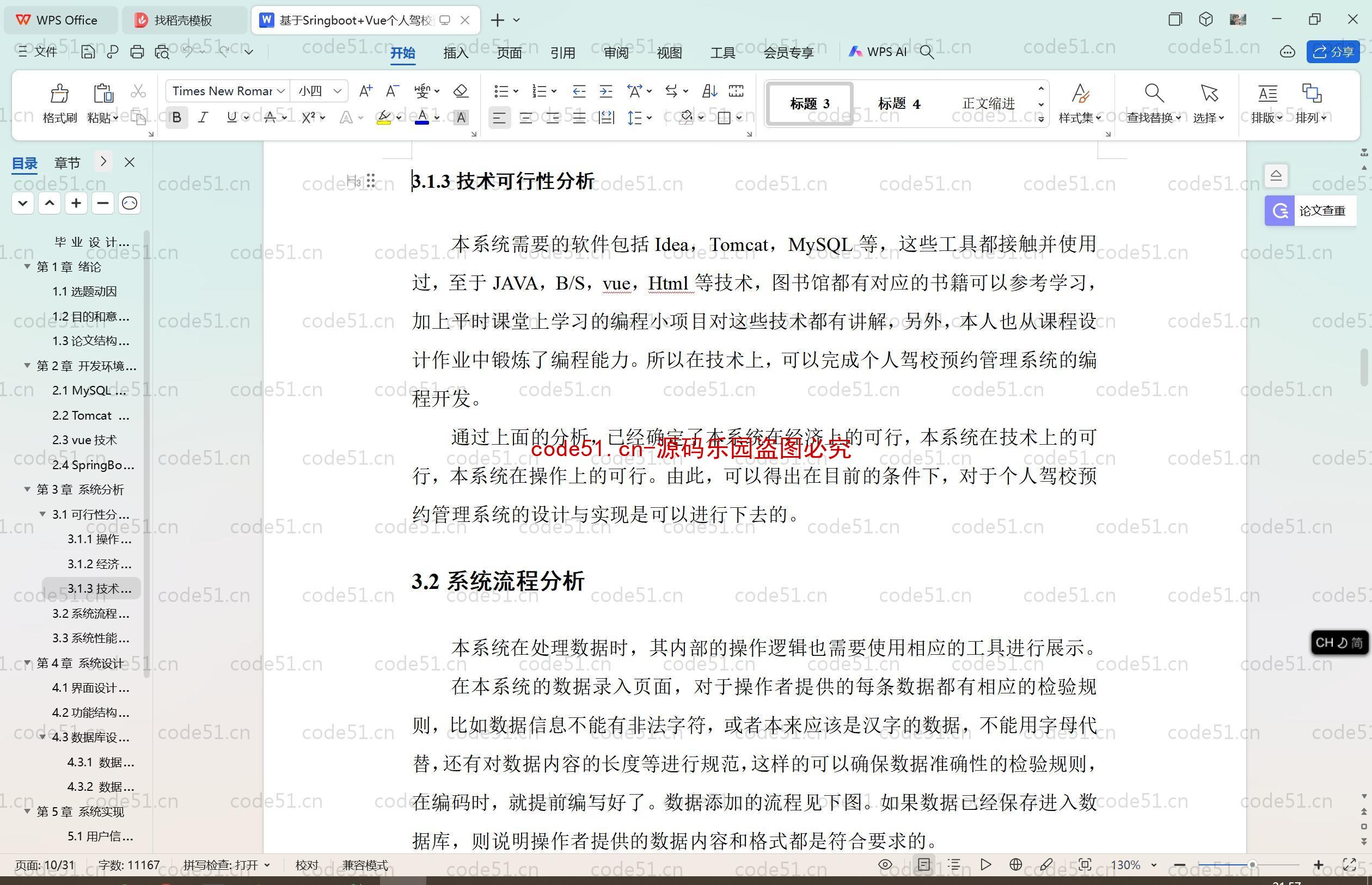Click the 标题3 style button
The height and width of the screenshot is (885, 1372).
coord(810,102)
